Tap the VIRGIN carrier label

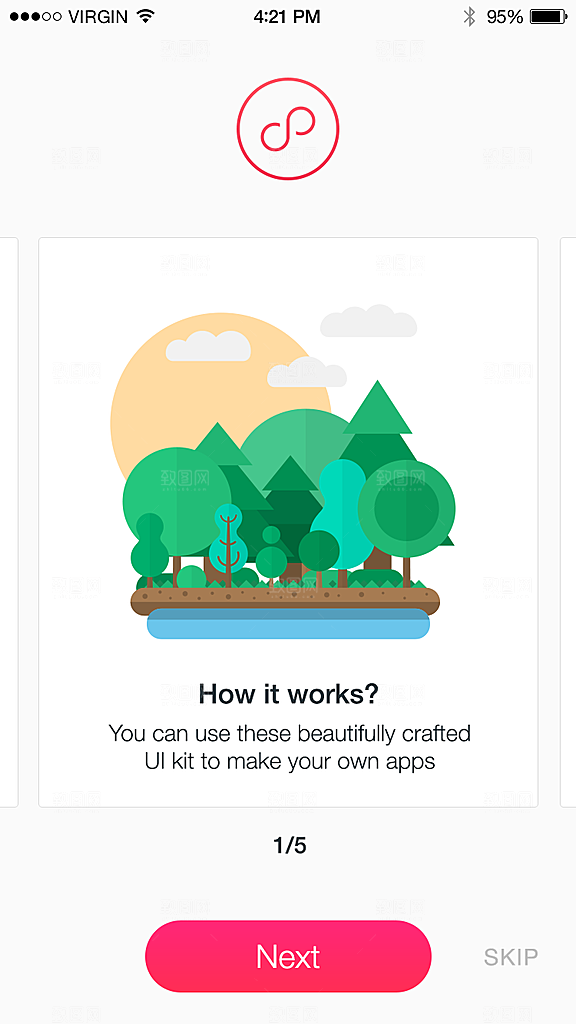click(x=98, y=16)
